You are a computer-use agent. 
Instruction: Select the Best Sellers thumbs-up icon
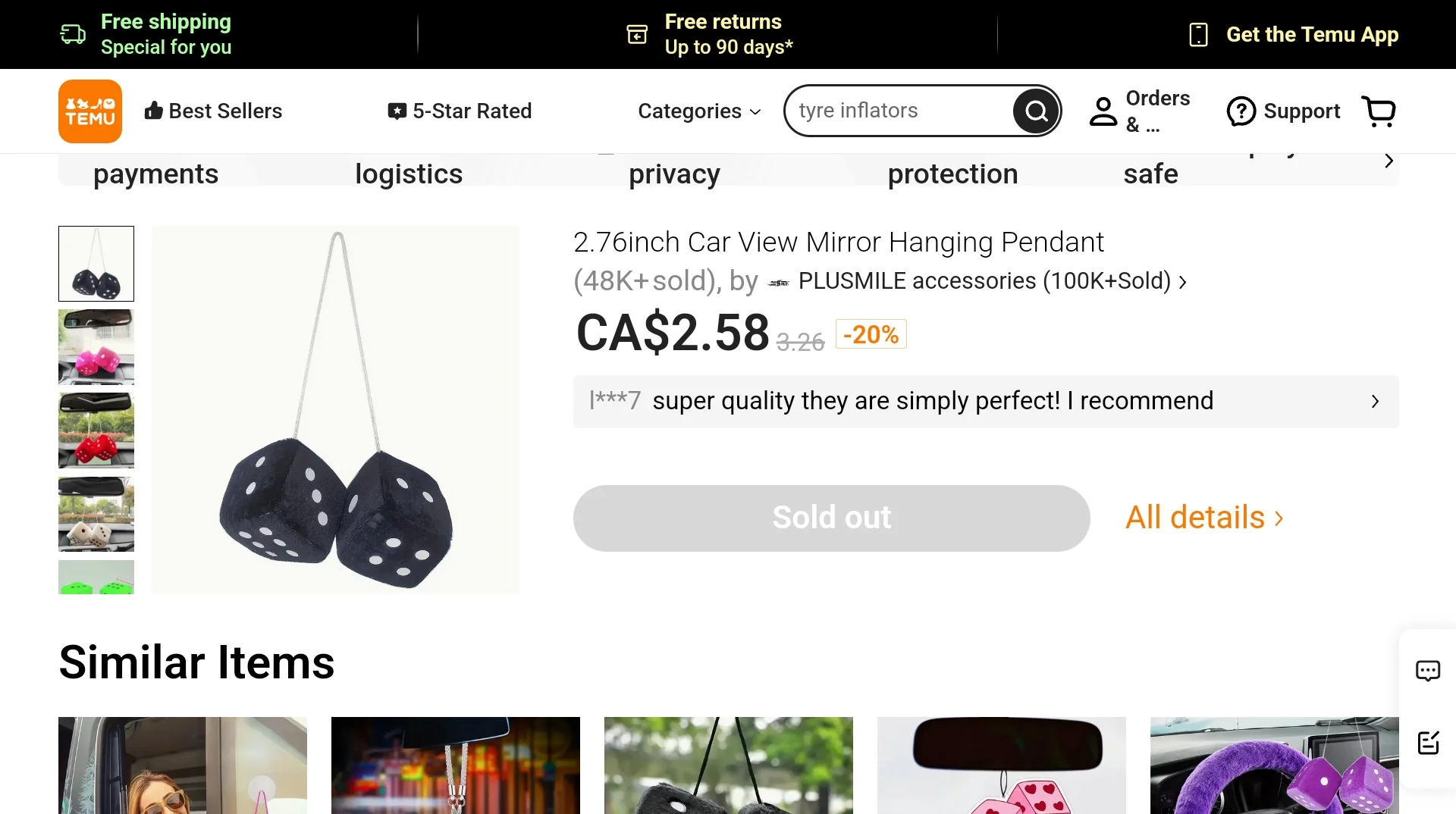pos(154,111)
